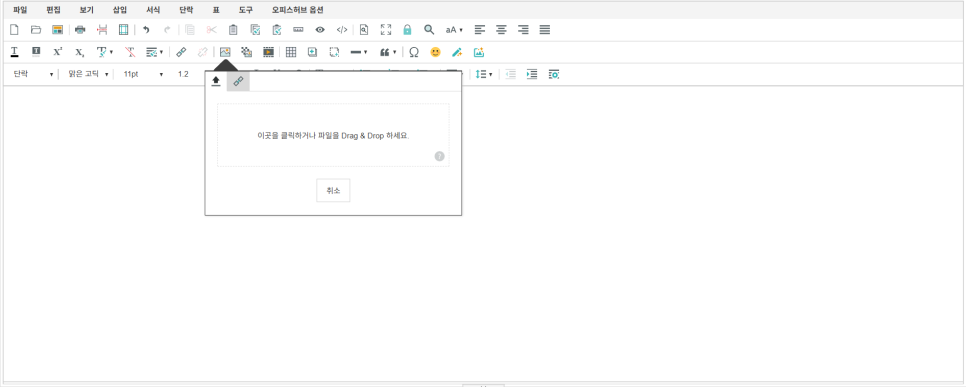Open find with magnifier icon

(429, 30)
